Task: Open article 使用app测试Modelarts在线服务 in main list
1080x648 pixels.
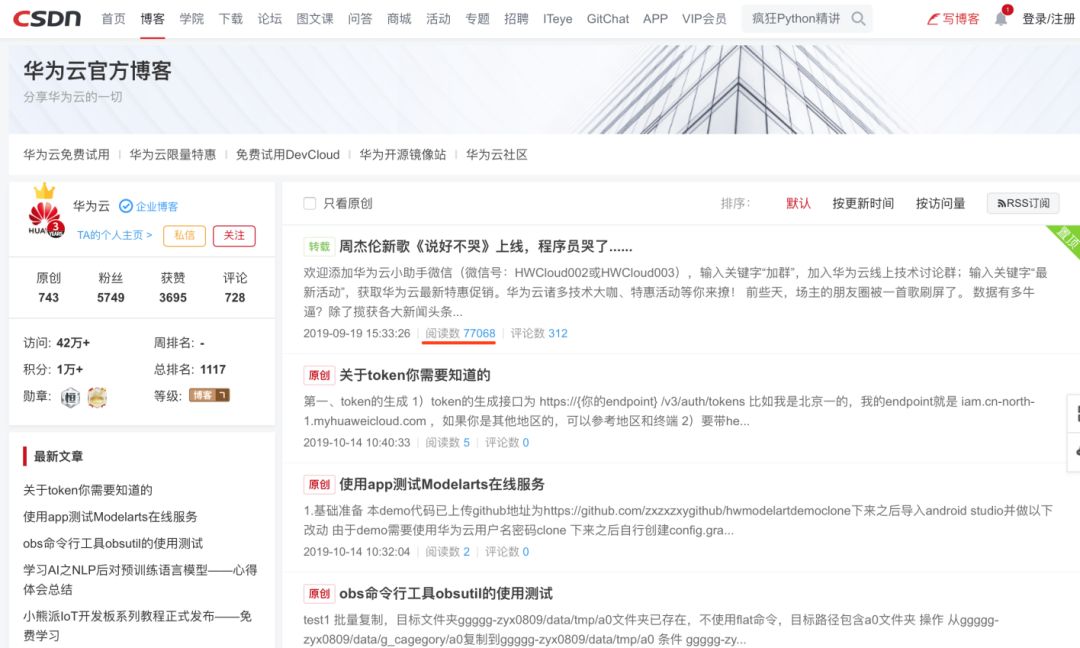Action: coord(442,484)
